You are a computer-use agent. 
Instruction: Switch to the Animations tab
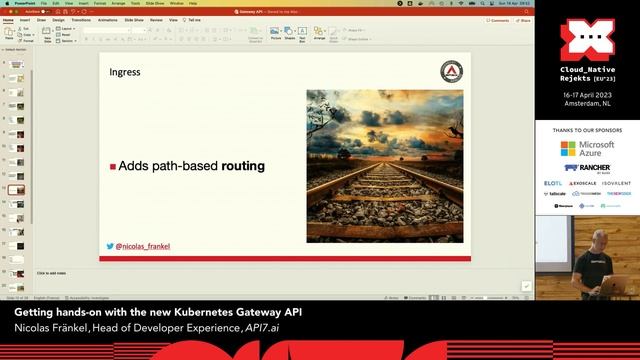108,20
